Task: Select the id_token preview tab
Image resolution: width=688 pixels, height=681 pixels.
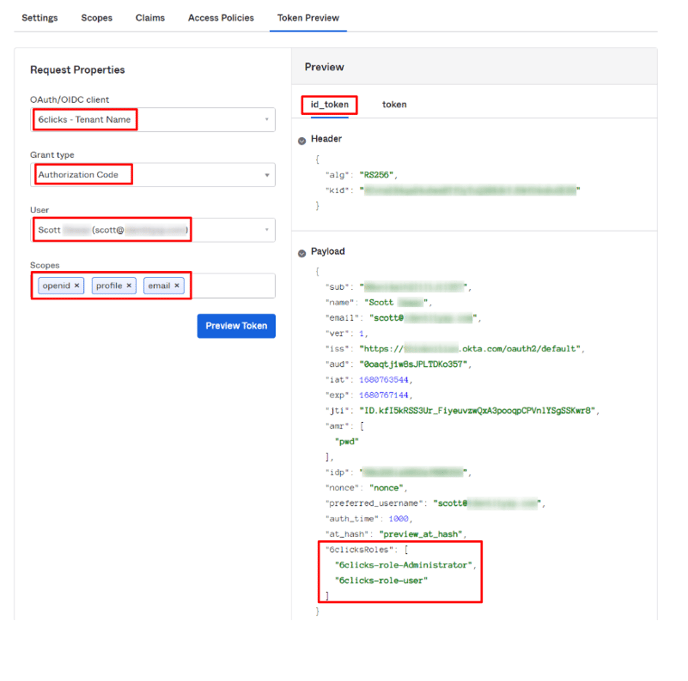Action: [x=330, y=104]
